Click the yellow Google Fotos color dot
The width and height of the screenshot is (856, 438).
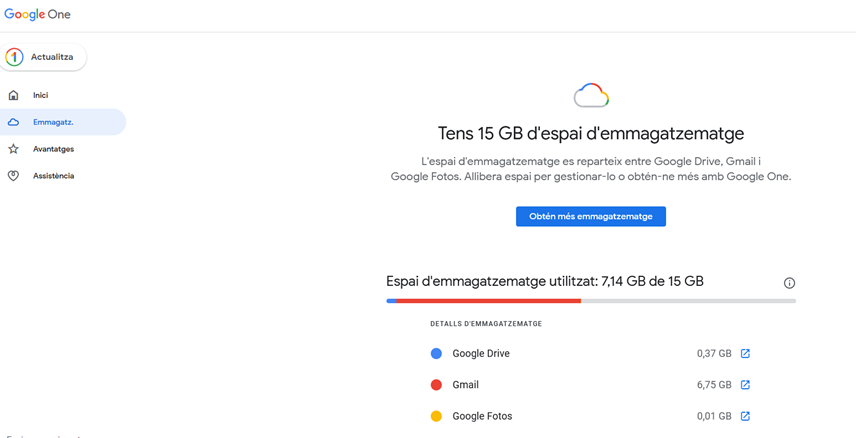436,416
